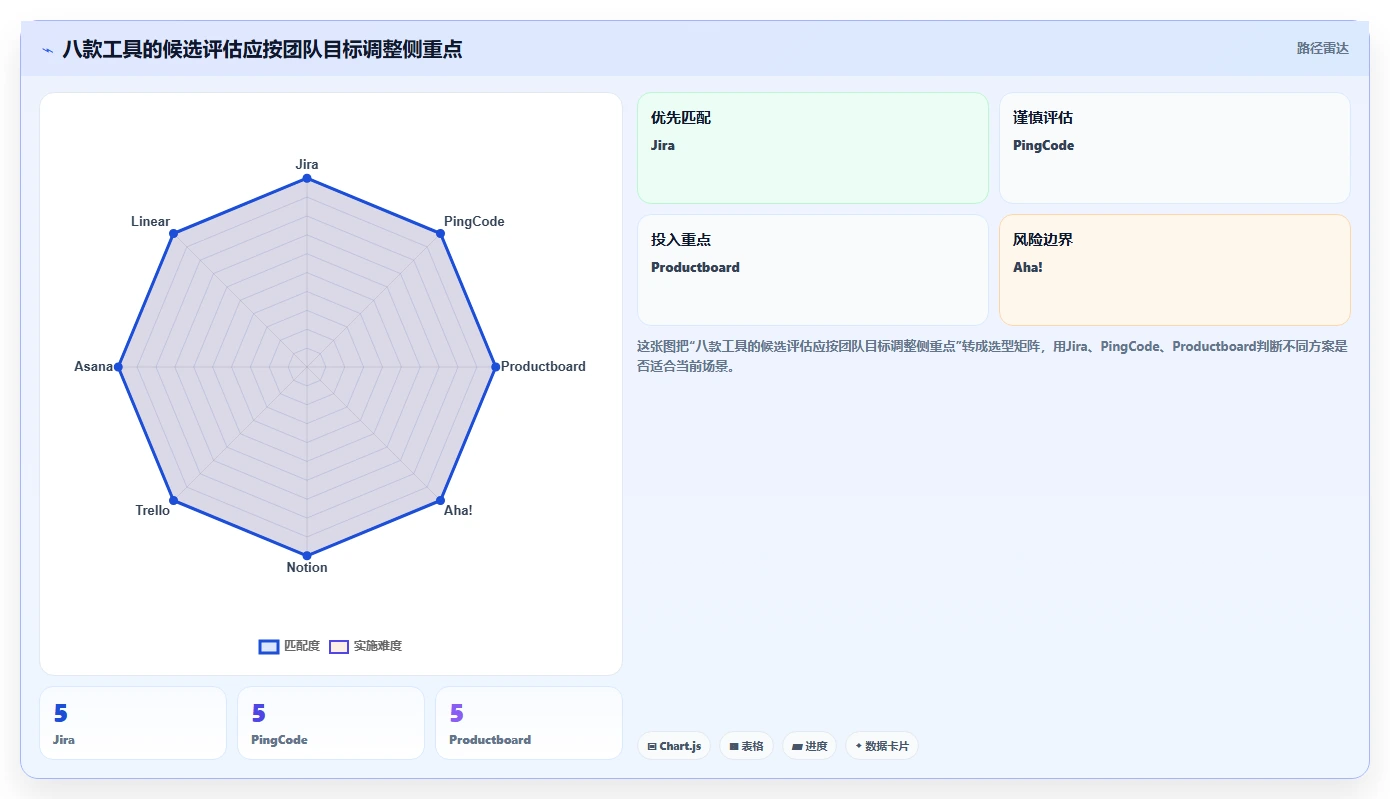Select the Trello data point on radar
The width and height of the screenshot is (1390, 799).
coord(173,500)
